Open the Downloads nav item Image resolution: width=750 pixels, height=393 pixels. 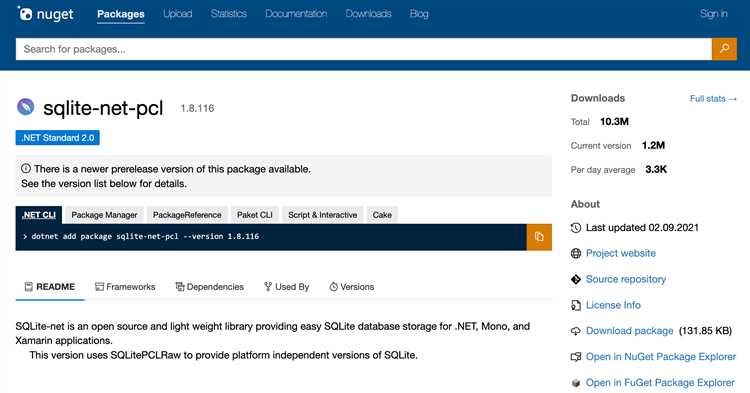click(368, 14)
